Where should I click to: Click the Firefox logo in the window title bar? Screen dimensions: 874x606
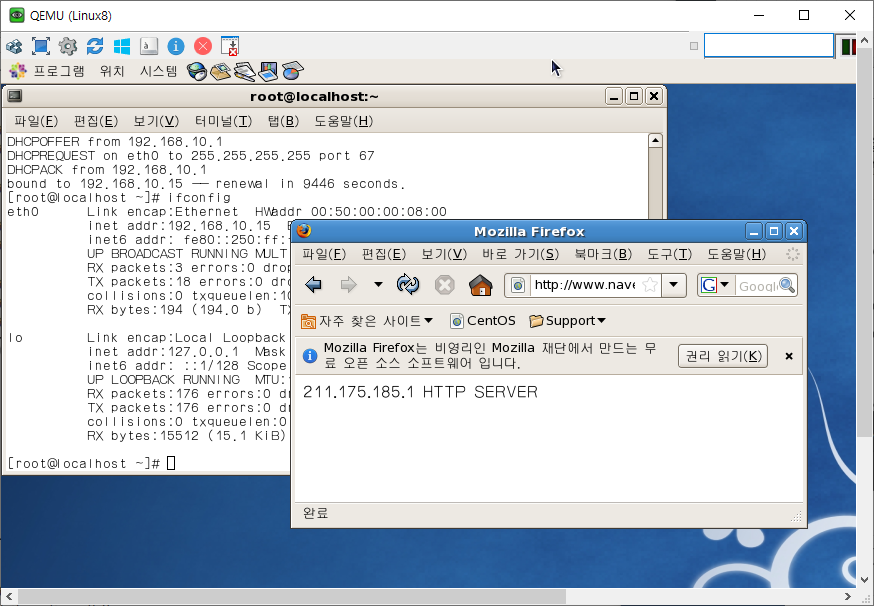304,231
